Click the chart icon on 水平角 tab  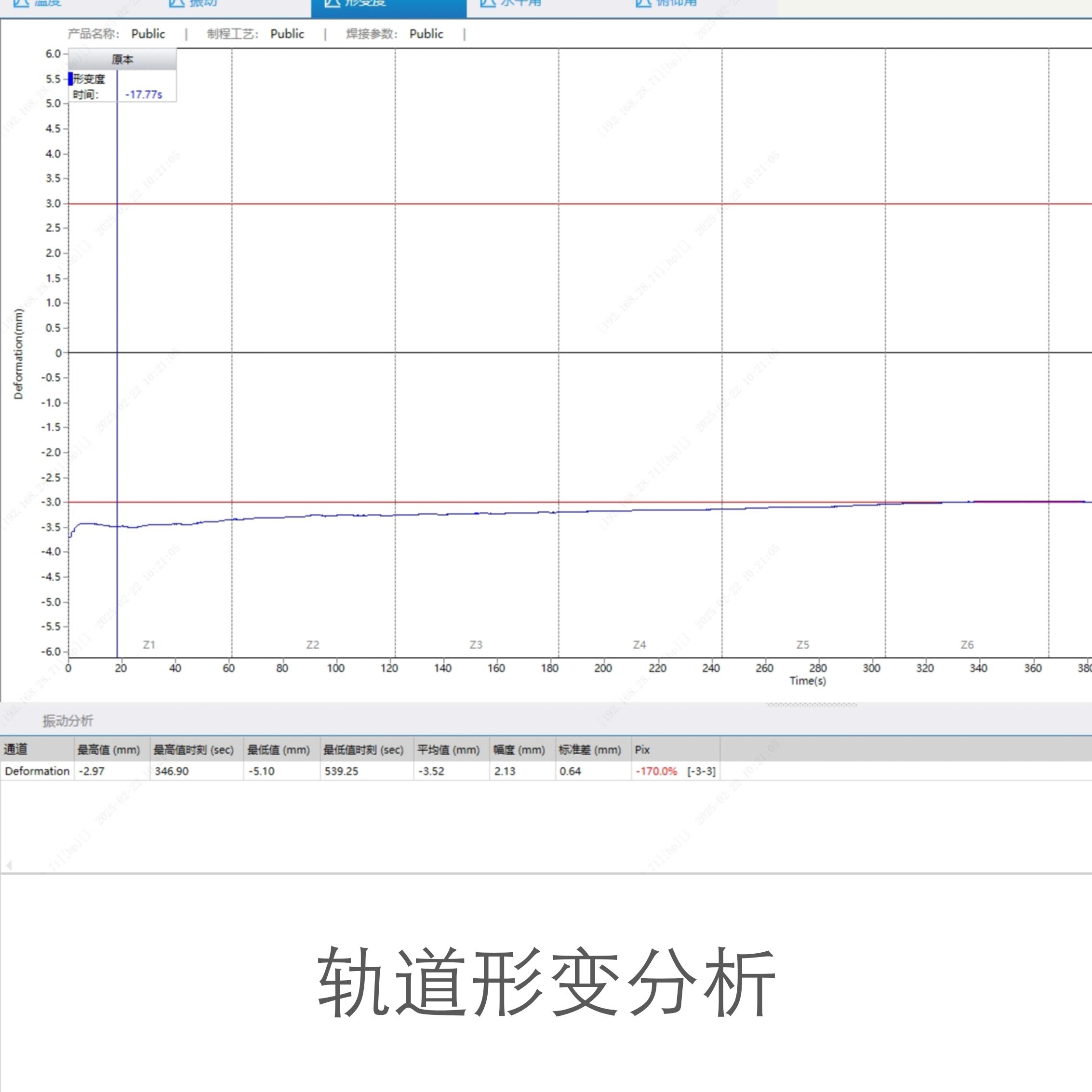(488, 3)
